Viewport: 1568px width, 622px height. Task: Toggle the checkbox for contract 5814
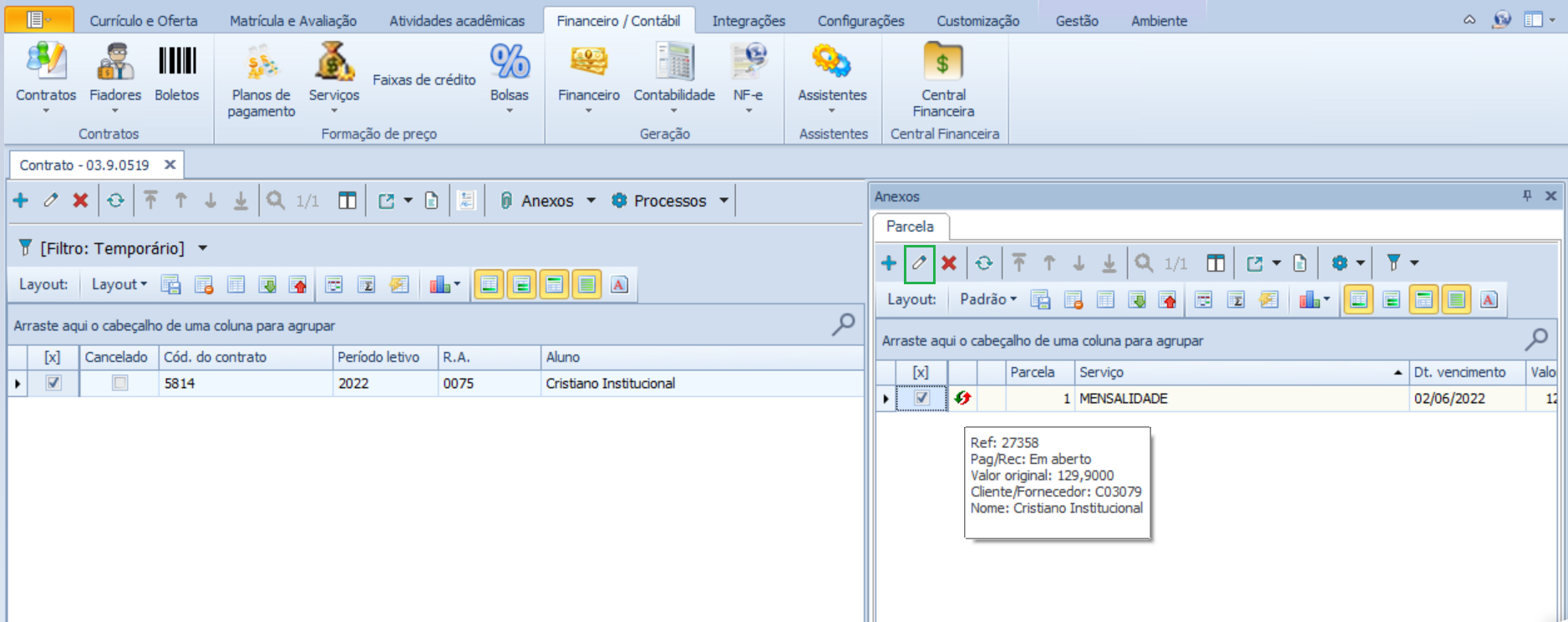click(53, 383)
